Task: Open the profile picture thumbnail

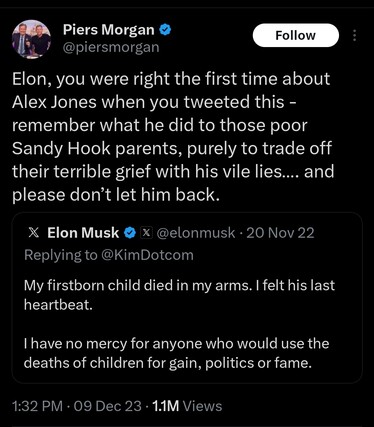Action: click(x=32, y=39)
